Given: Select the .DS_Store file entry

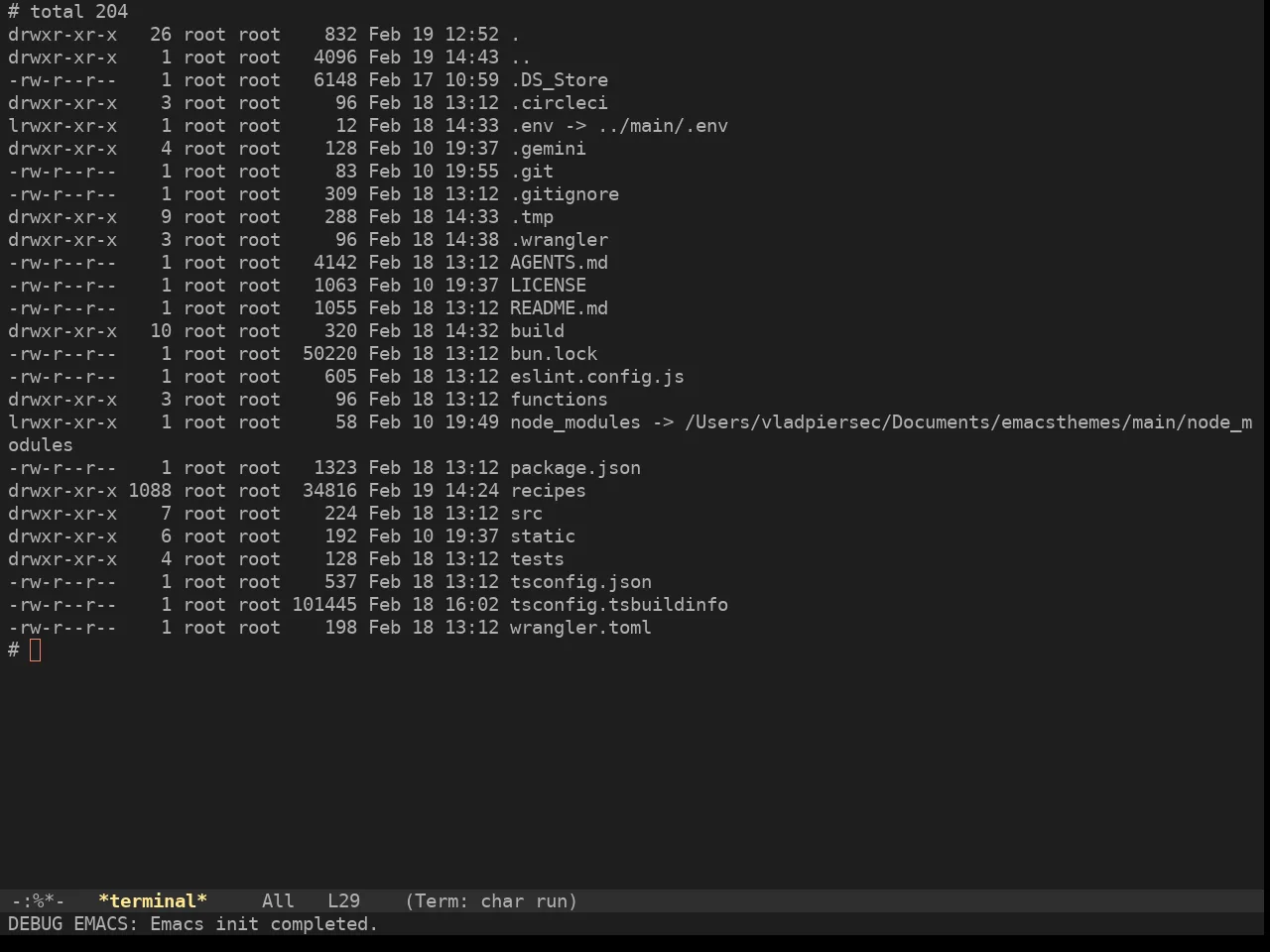Looking at the screenshot, I should pos(559,80).
